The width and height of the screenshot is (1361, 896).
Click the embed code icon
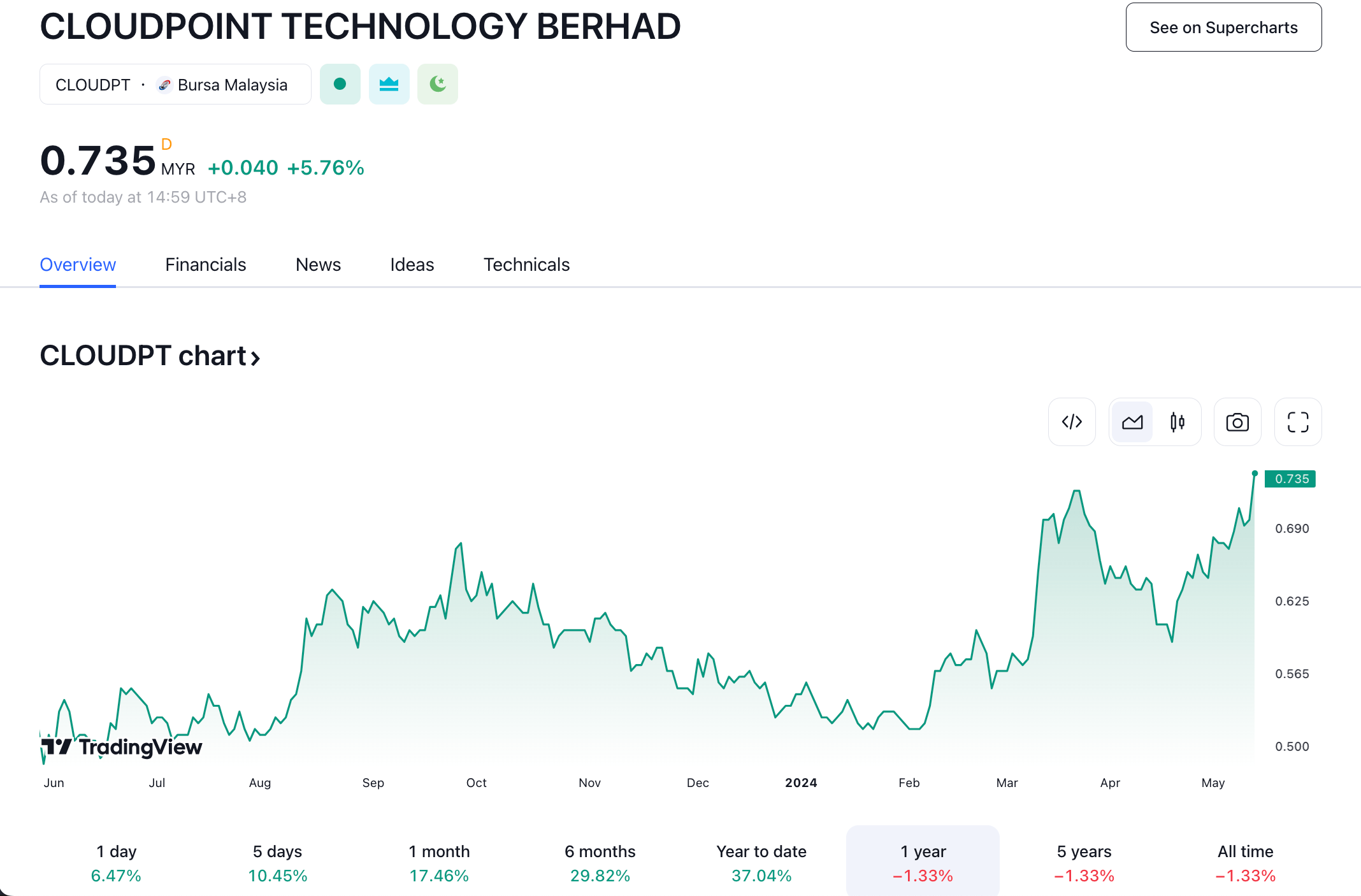(x=1072, y=422)
